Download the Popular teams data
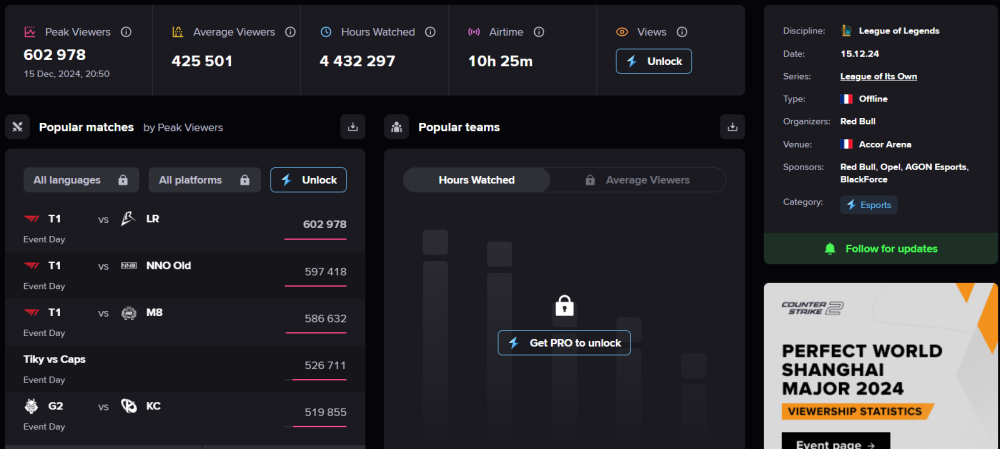1000x449 pixels. (732, 127)
